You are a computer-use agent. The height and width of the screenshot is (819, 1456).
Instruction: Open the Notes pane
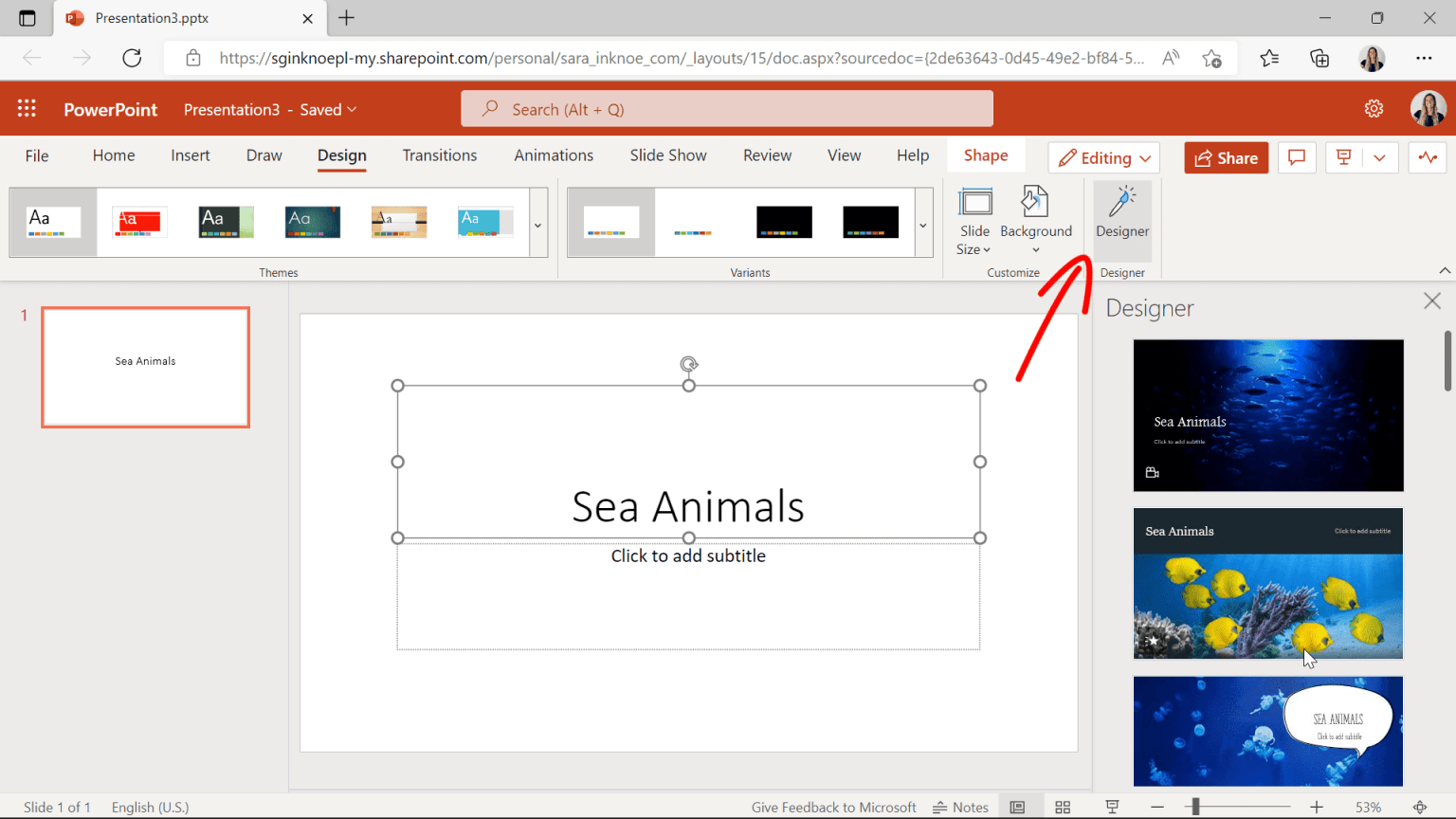coord(960,807)
